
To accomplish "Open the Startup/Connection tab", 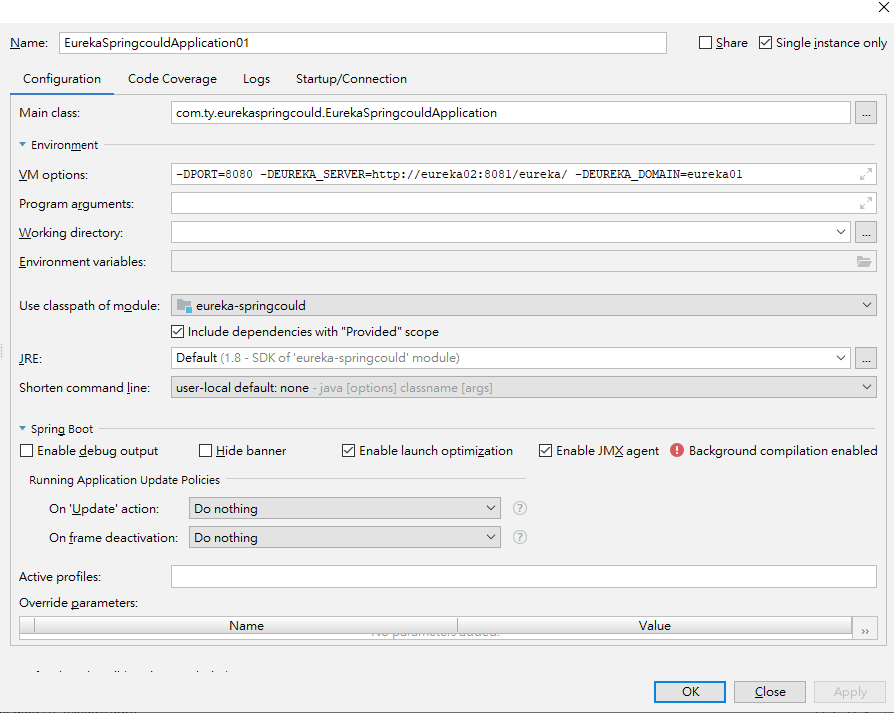I will click(x=351, y=79).
